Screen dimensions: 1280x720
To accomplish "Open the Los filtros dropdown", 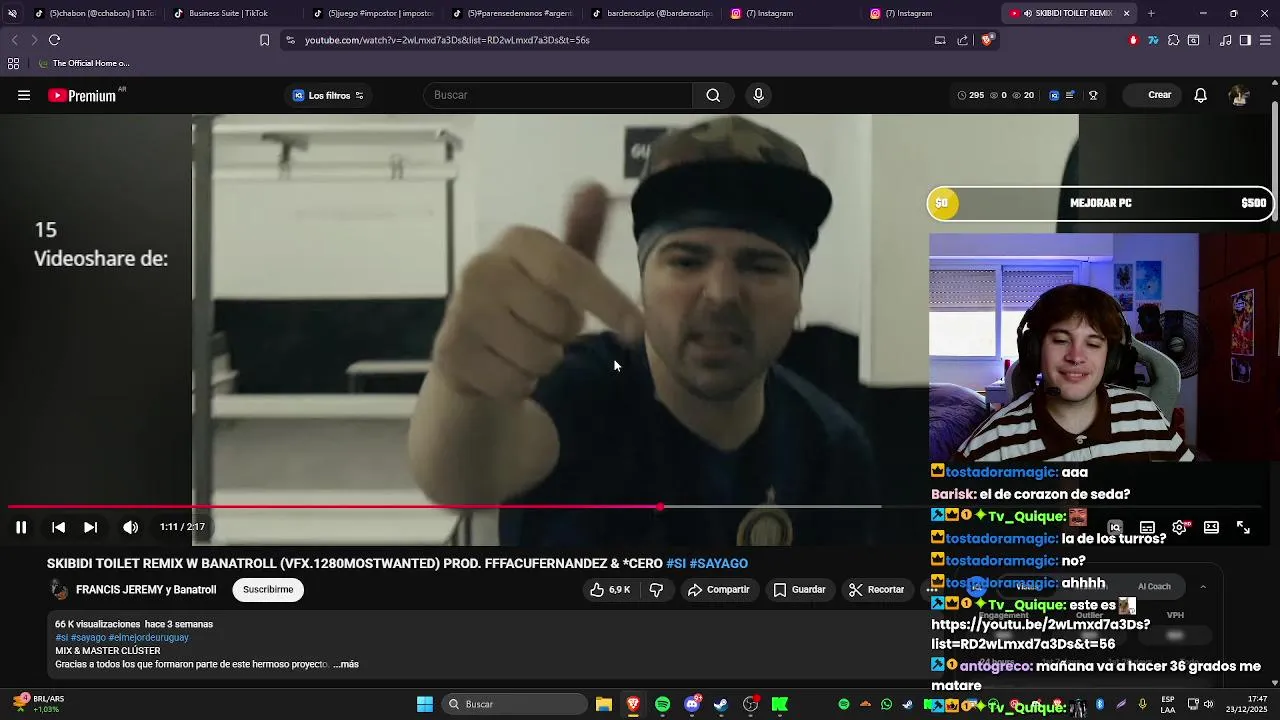I will pyautogui.click(x=328, y=95).
